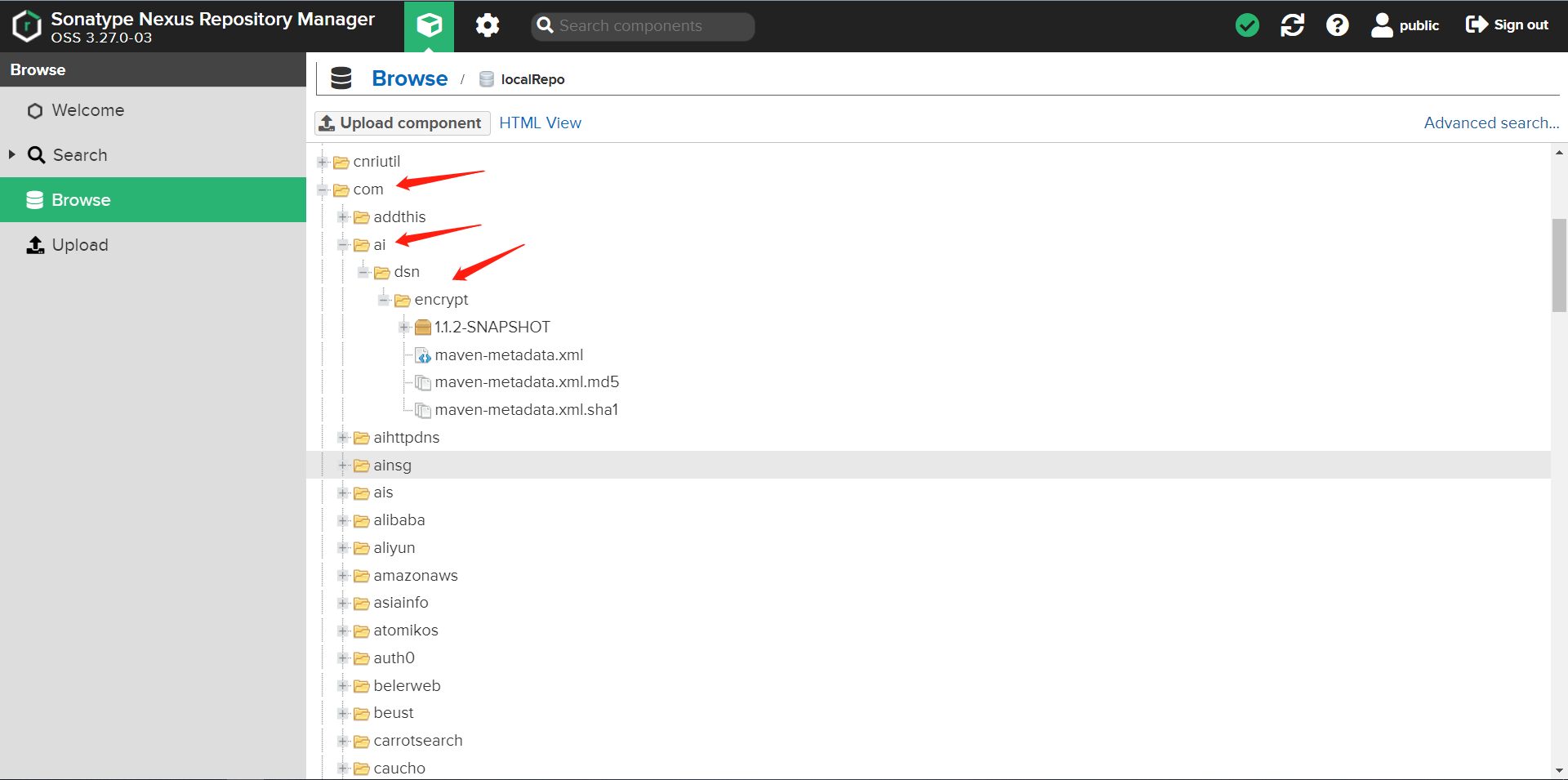Select the maven-metadata.xml.md5 file name
Image resolution: width=1568 pixels, height=780 pixels.
point(527,382)
